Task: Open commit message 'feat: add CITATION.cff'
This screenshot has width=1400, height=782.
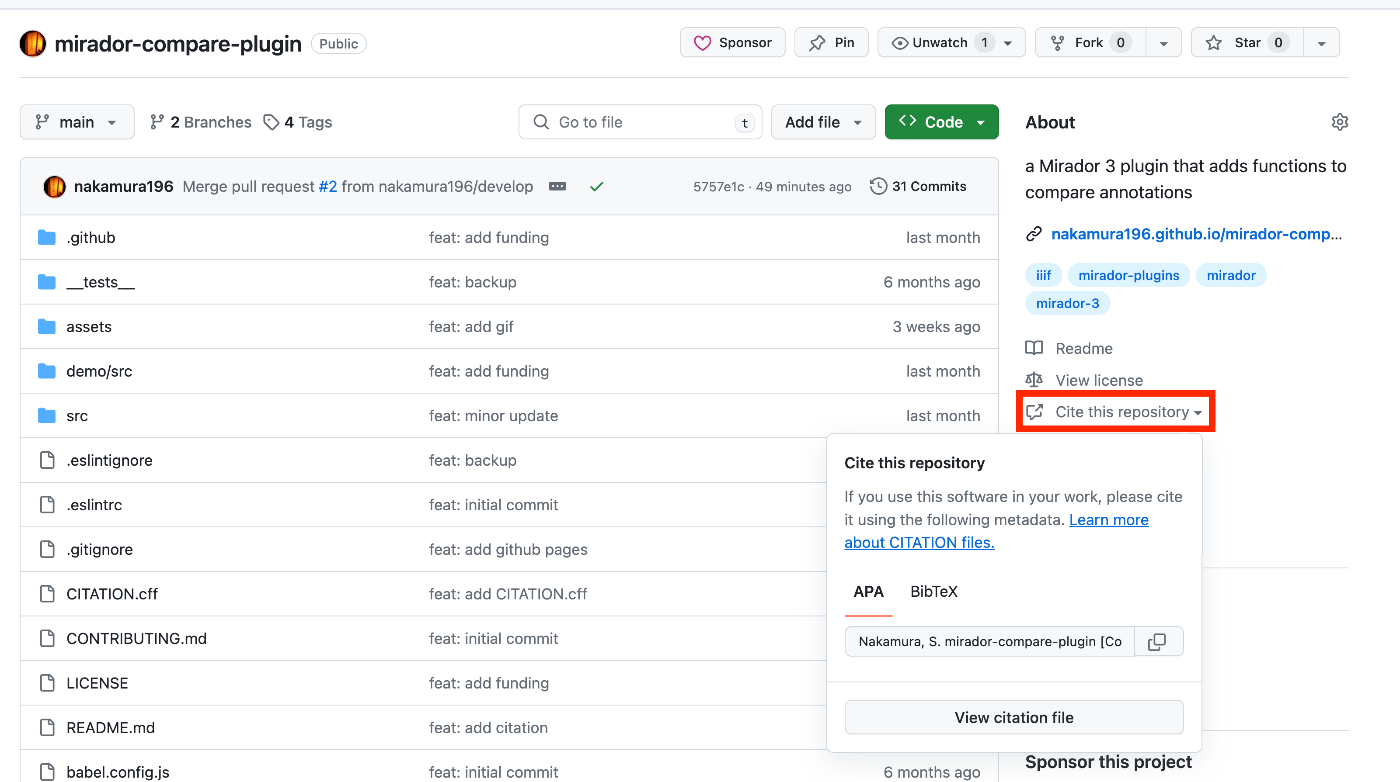Action: pos(508,594)
